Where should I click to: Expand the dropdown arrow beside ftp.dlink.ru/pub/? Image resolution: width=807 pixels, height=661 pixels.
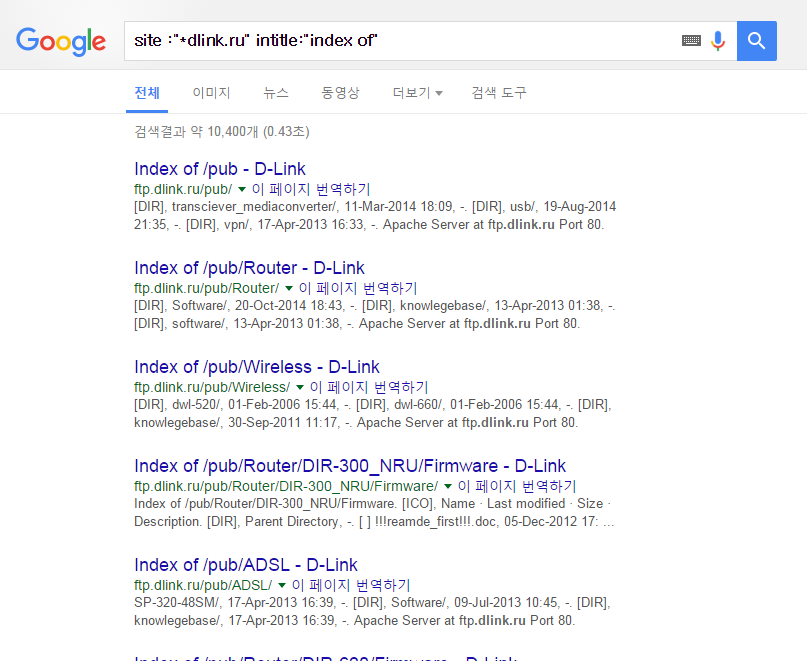[x=242, y=189]
